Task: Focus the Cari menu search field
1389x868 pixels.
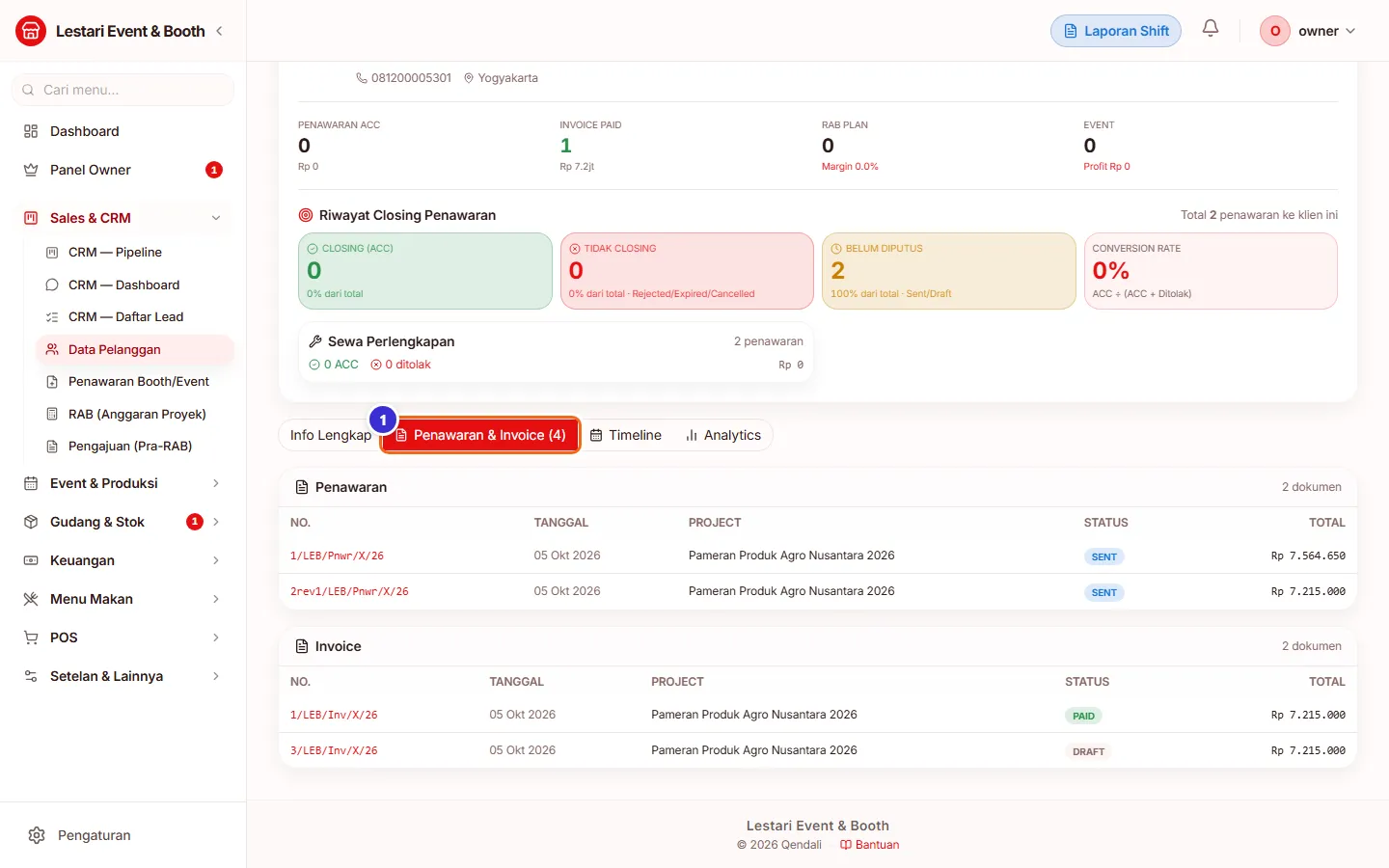Action: pos(123,90)
